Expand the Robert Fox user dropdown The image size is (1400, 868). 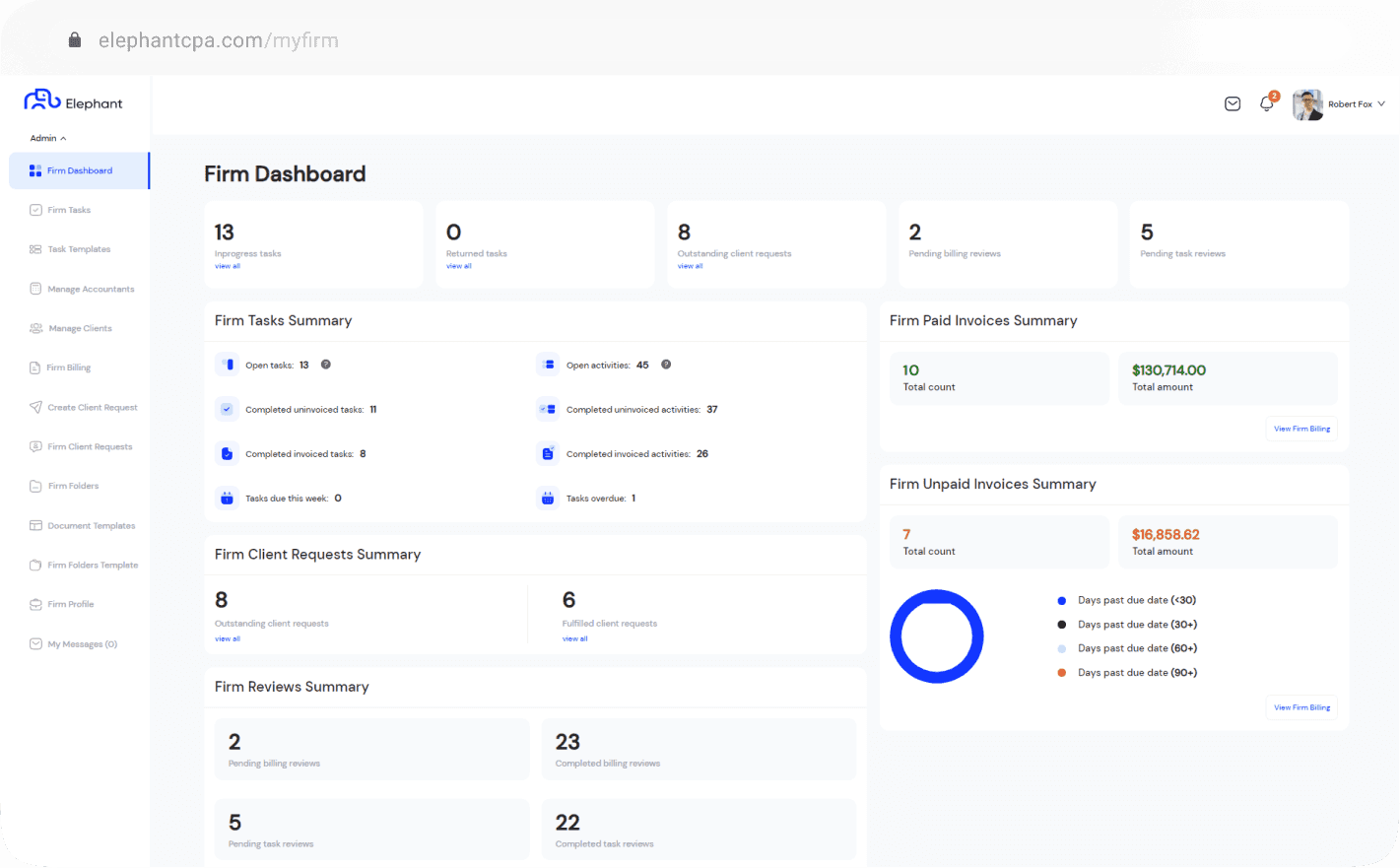(x=1381, y=103)
